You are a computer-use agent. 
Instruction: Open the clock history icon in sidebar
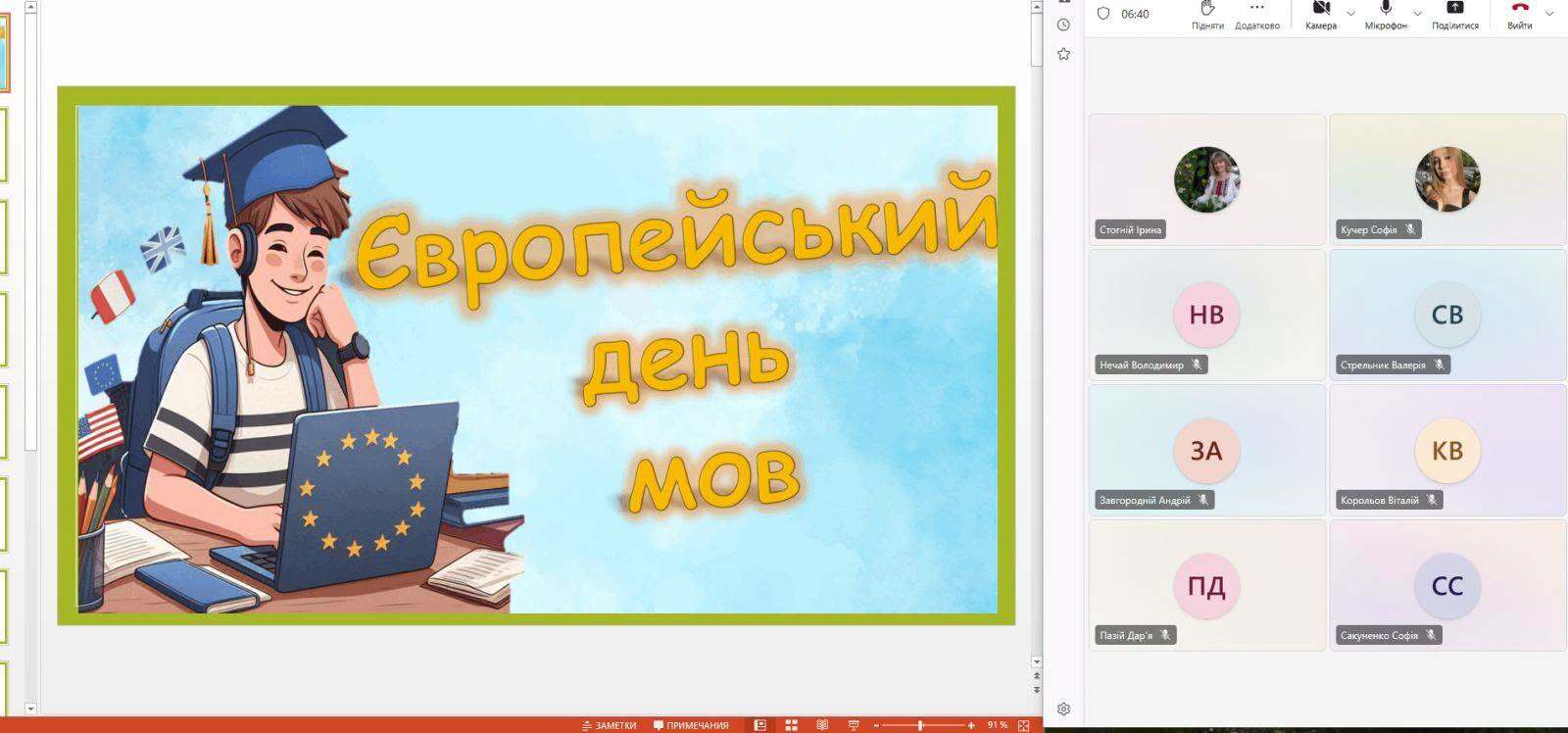[x=1063, y=24]
